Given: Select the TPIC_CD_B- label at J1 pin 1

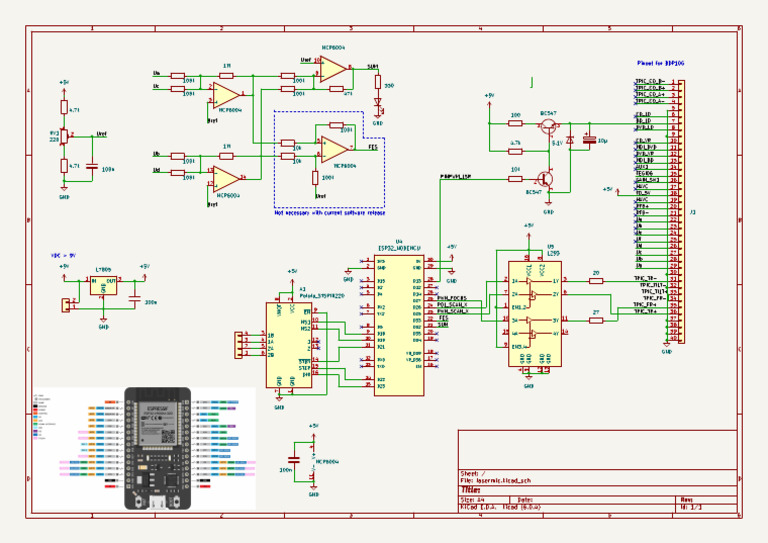Looking at the screenshot, I should [650, 81].
